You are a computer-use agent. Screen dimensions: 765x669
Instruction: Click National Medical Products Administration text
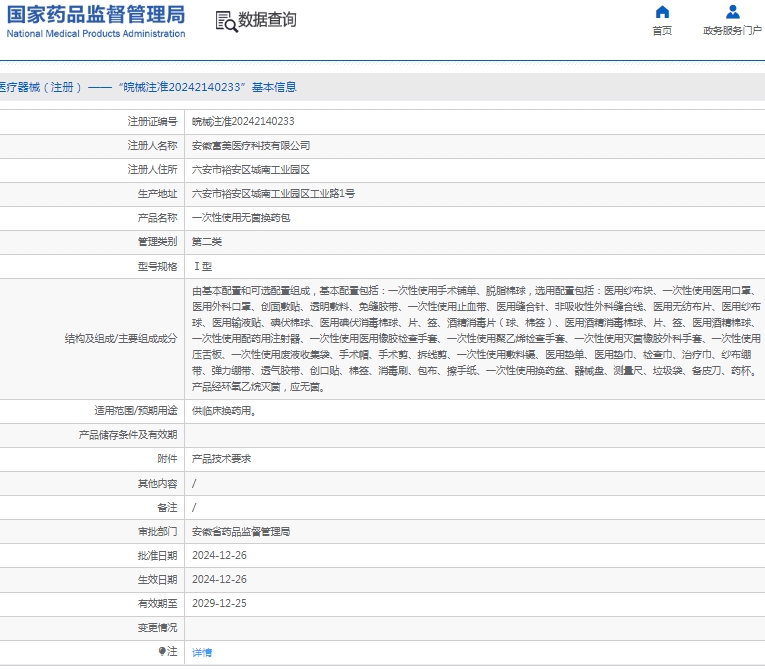[96, 34]
